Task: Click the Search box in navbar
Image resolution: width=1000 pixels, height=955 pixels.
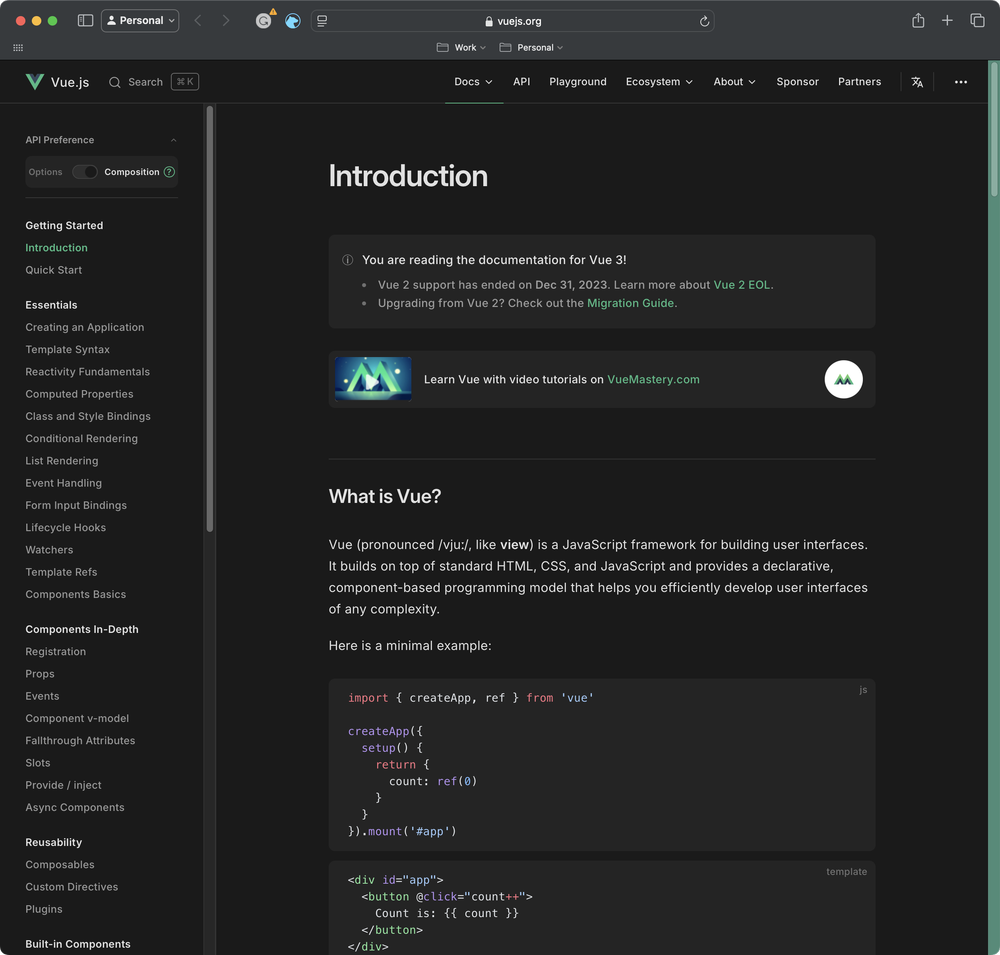Action: point(154,82)
